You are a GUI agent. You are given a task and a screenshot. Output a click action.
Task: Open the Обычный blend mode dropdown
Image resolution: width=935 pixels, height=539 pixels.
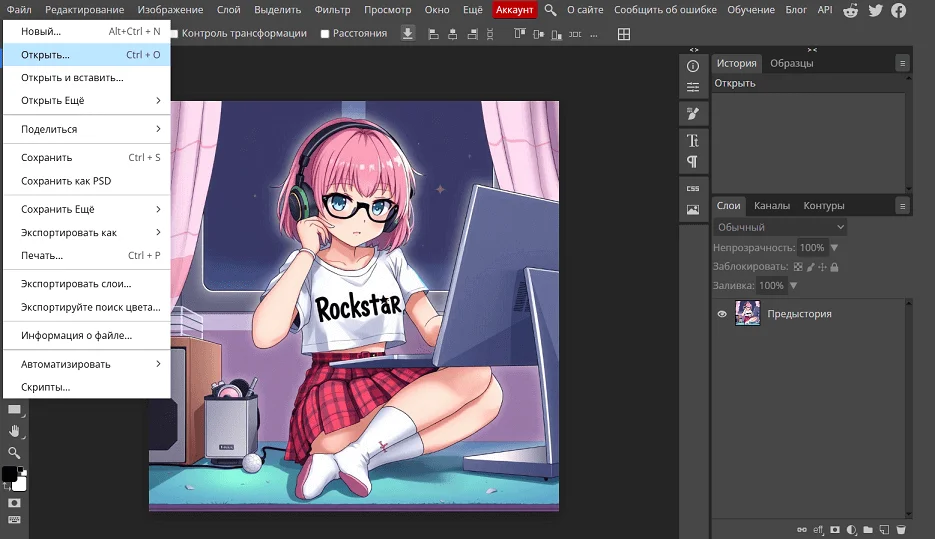pyautogui.click(x=780, y=227)
